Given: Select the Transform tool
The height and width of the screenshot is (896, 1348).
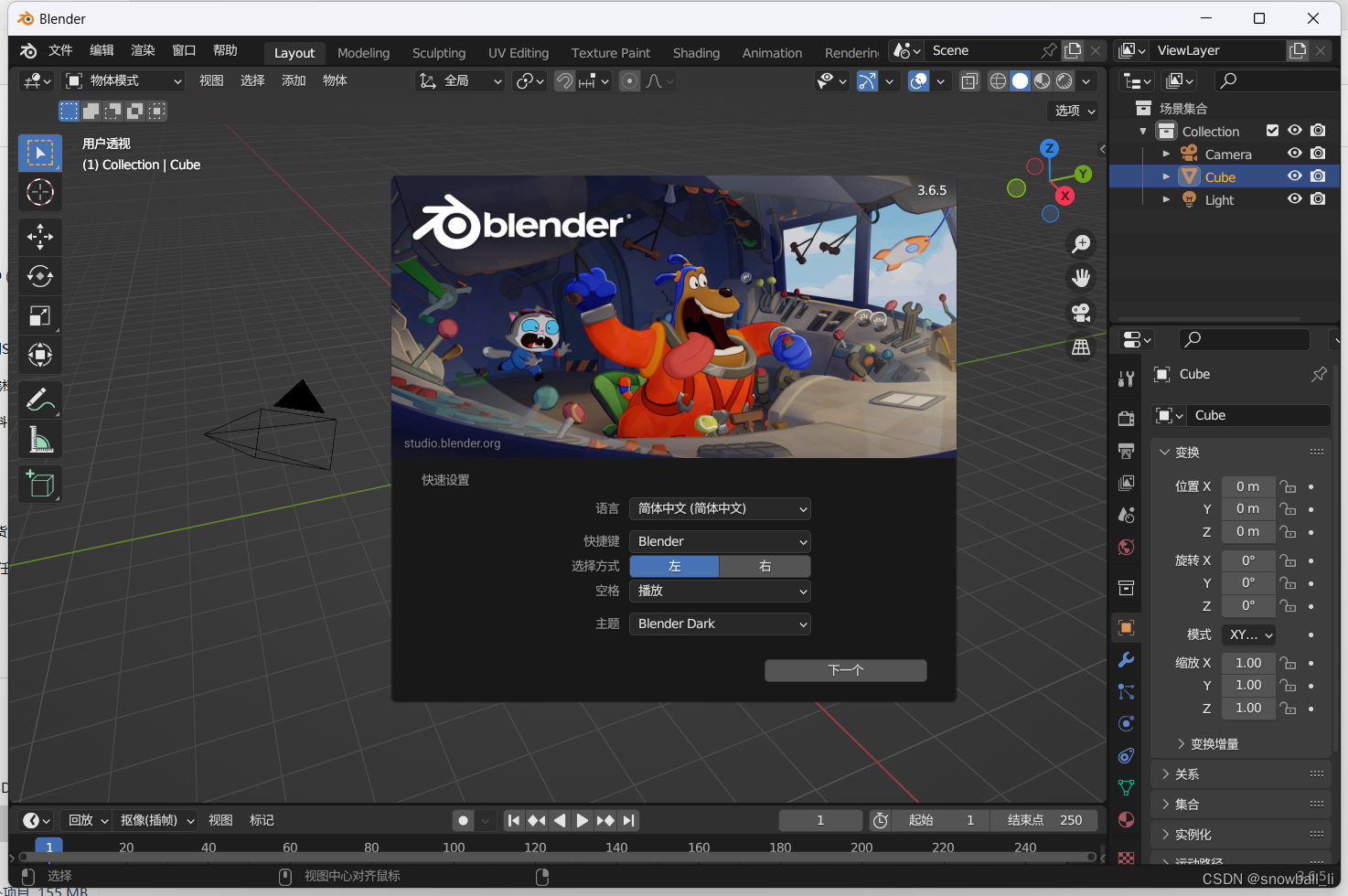Looking at the screenshot, I should [40, 355].
